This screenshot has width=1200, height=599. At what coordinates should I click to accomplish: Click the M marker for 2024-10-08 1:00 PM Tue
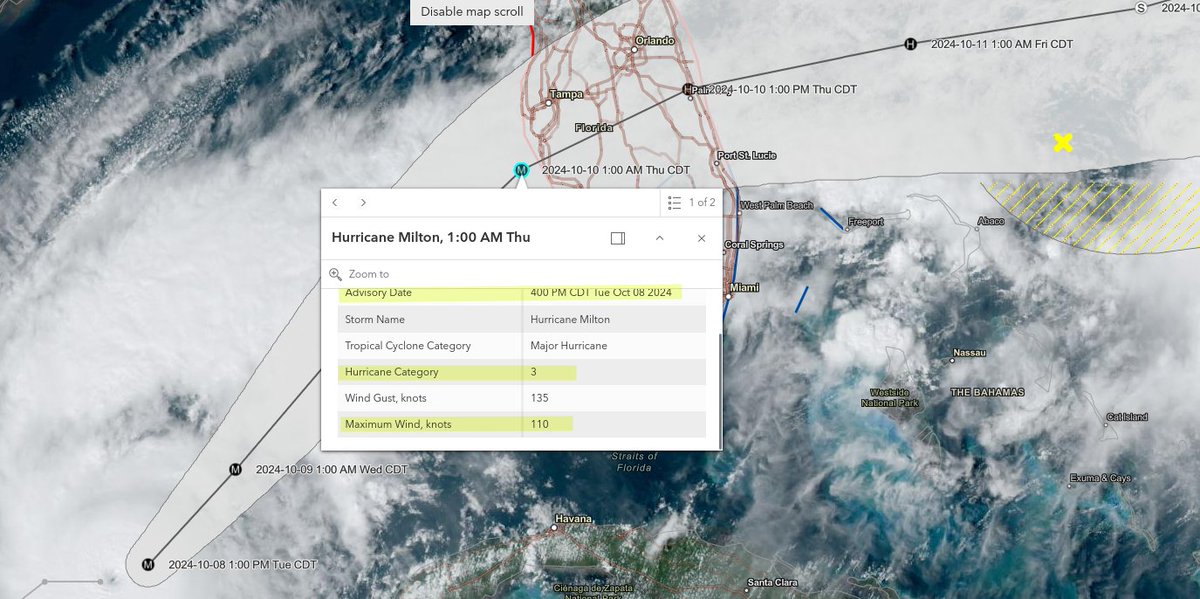[x=148, y=564]
